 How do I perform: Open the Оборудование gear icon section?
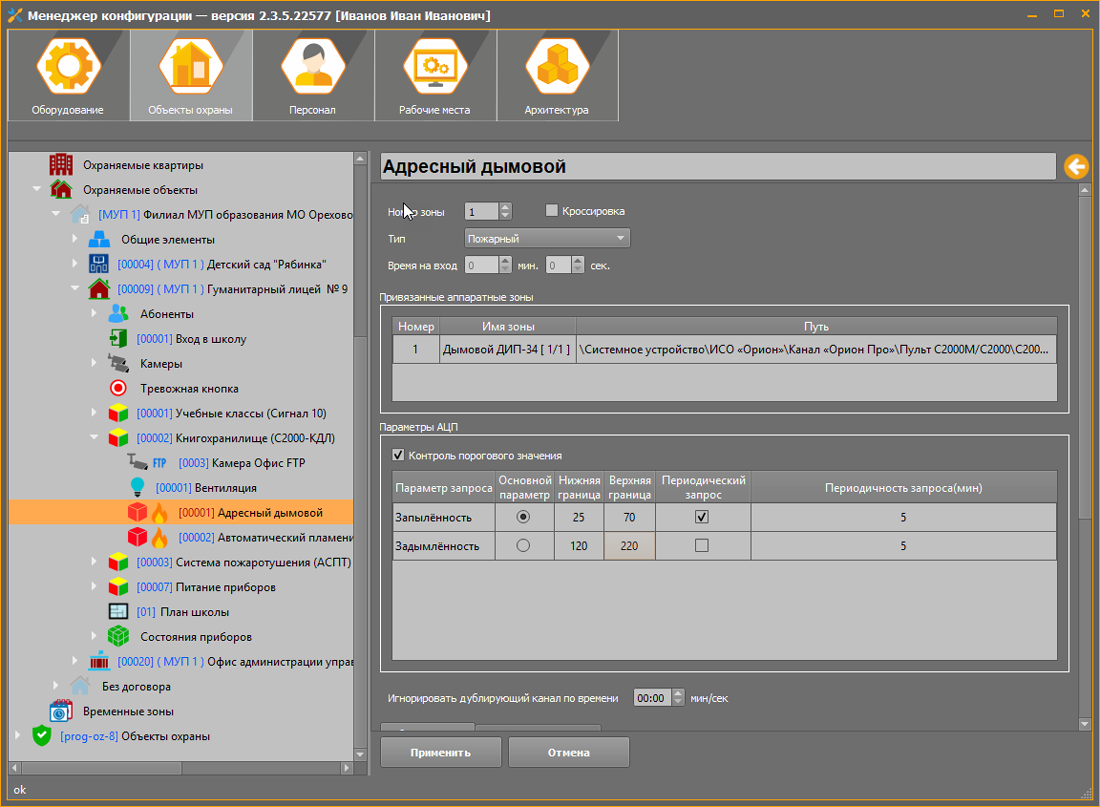click(68, 70)
